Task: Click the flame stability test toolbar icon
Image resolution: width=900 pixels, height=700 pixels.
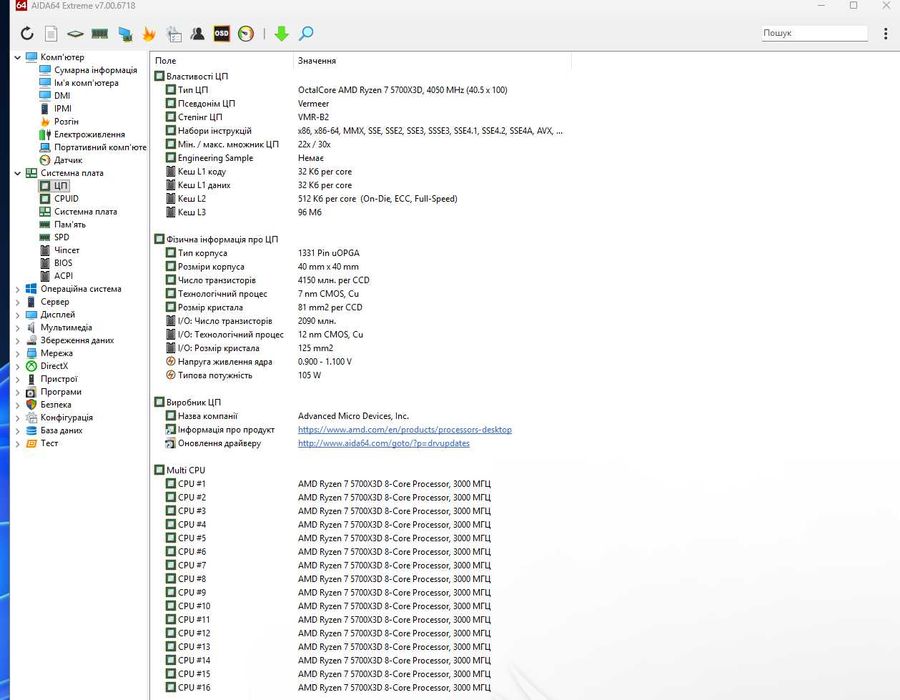Action: point(149,34)
